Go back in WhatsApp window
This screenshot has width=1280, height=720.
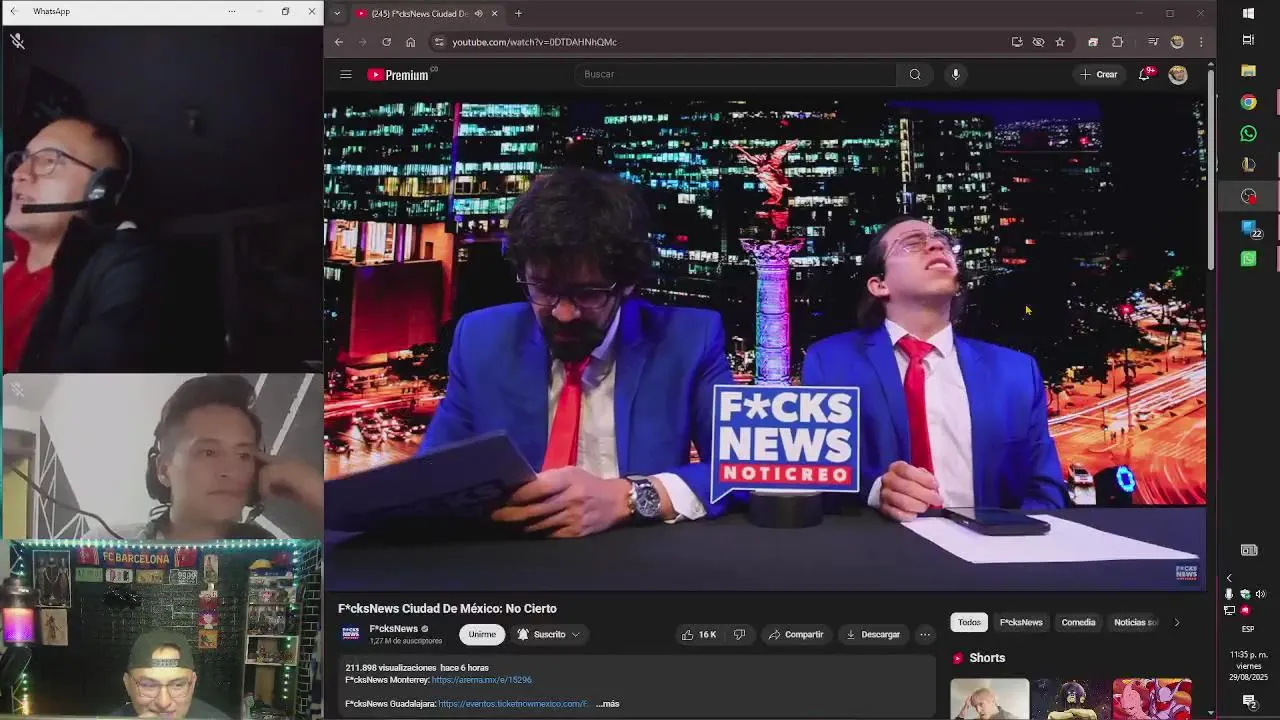tap(13, 11)
